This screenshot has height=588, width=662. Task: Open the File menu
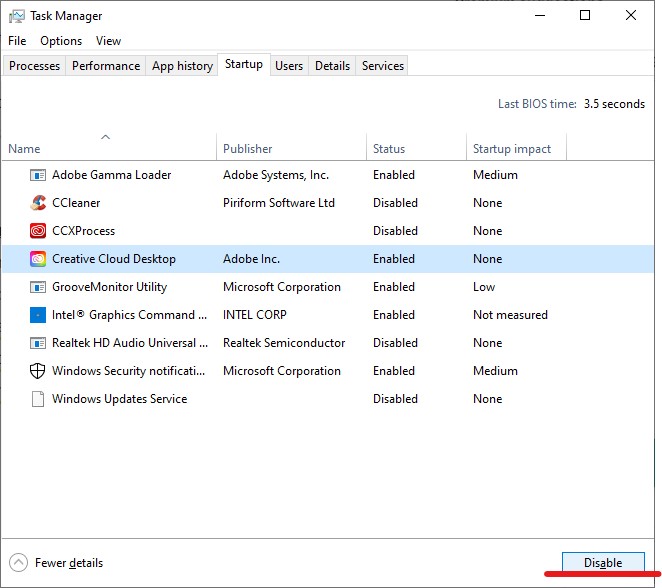(17, 41)
